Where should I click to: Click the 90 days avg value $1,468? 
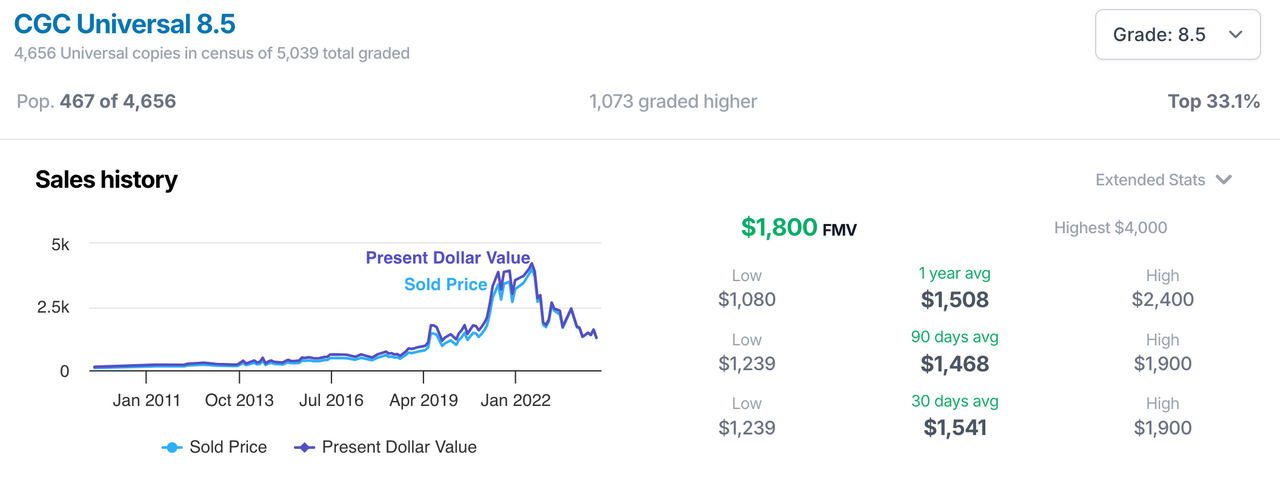pos(954,363)
